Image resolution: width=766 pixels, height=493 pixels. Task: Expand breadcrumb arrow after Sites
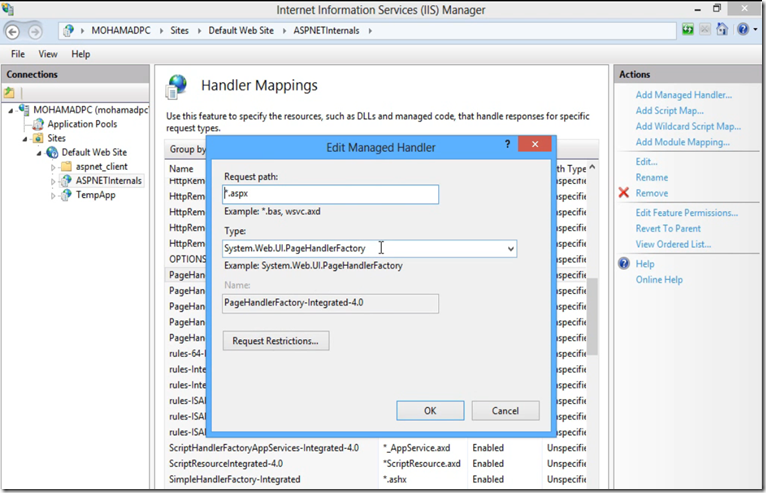tap(199, 31)
